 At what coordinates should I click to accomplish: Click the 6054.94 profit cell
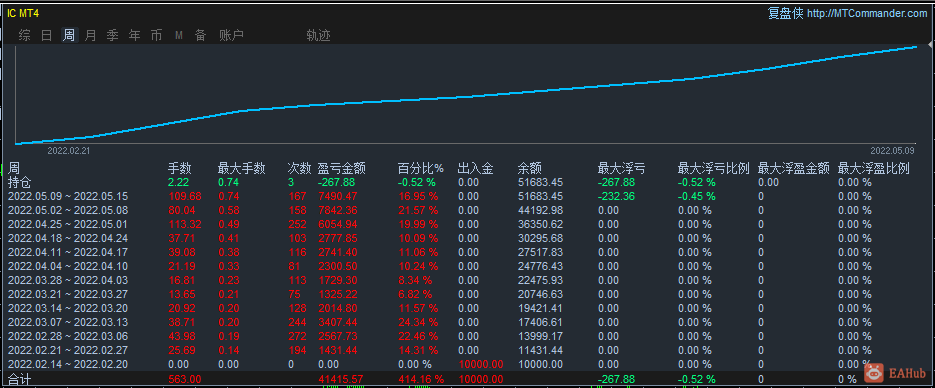click(338, 224)
